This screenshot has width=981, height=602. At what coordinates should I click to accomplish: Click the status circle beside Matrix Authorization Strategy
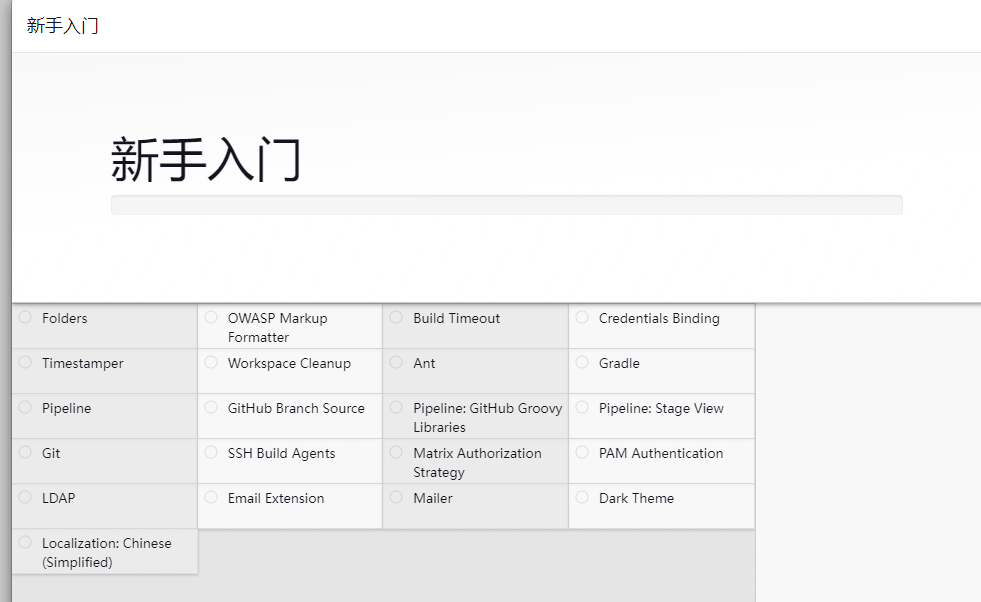396,452
